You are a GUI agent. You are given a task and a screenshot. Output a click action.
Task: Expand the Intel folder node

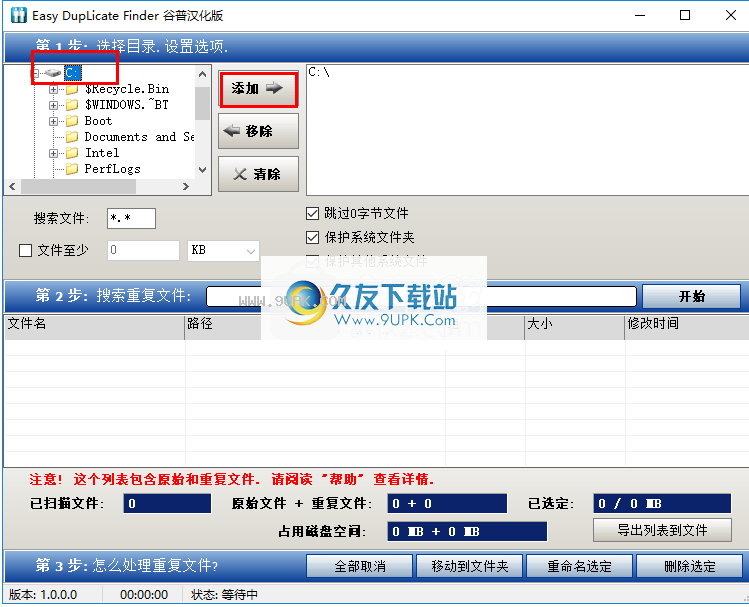click(x=54, y=153)
